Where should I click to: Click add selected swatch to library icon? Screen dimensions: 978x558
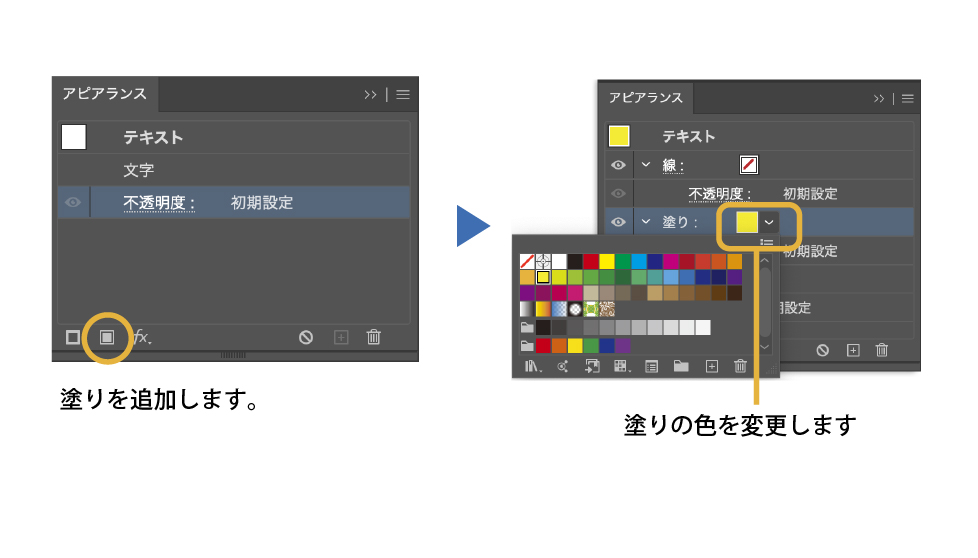pyautogui.click(x=592, y=367)
